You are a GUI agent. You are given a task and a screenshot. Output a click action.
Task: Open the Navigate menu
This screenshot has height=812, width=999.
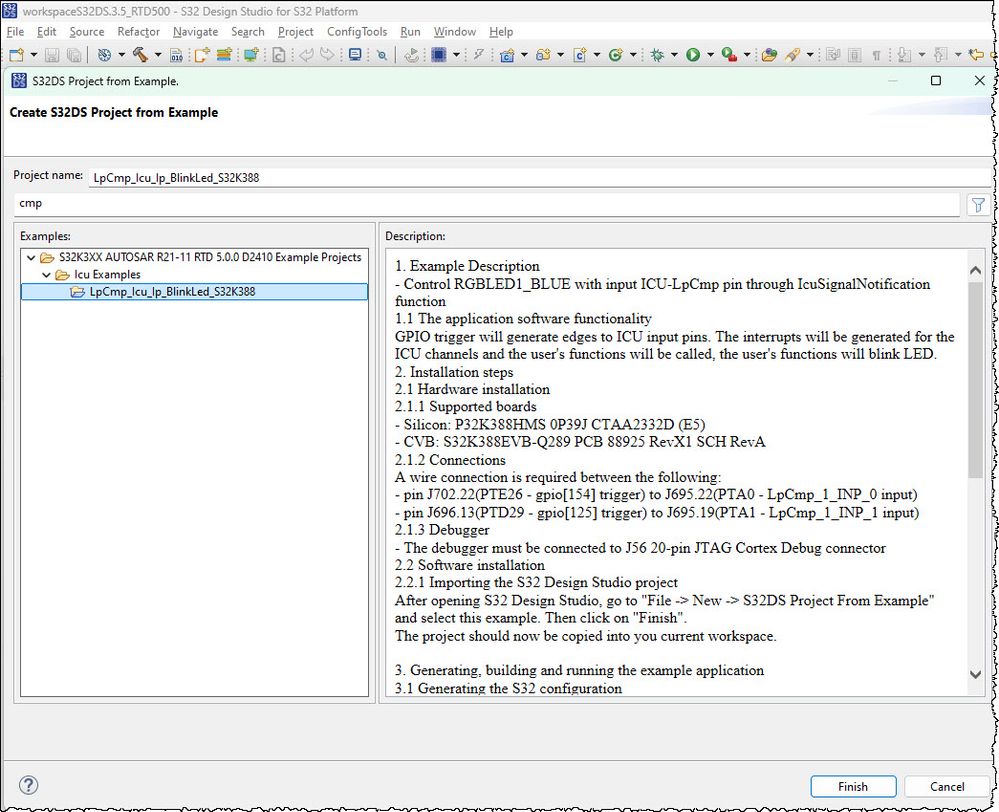195,31
